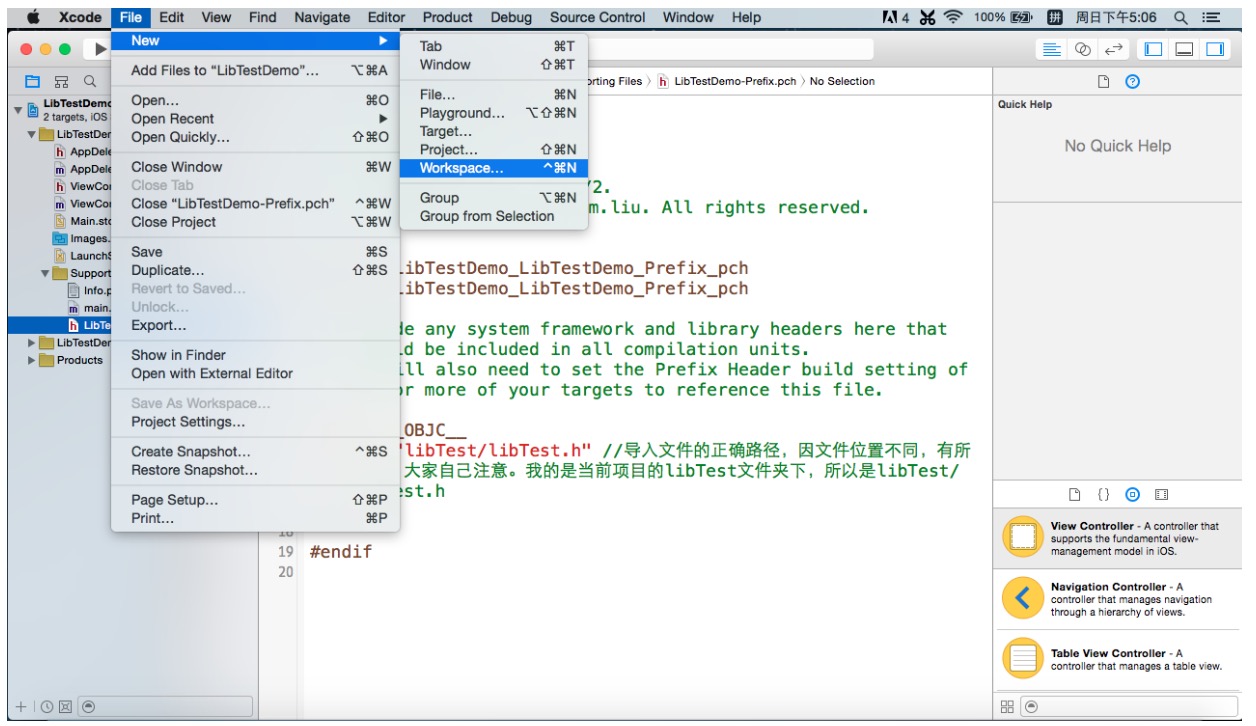This screenshot has width=1256, height=726.
Task: Select Main.storyboard file in navigator
Action: click(83, 221)
